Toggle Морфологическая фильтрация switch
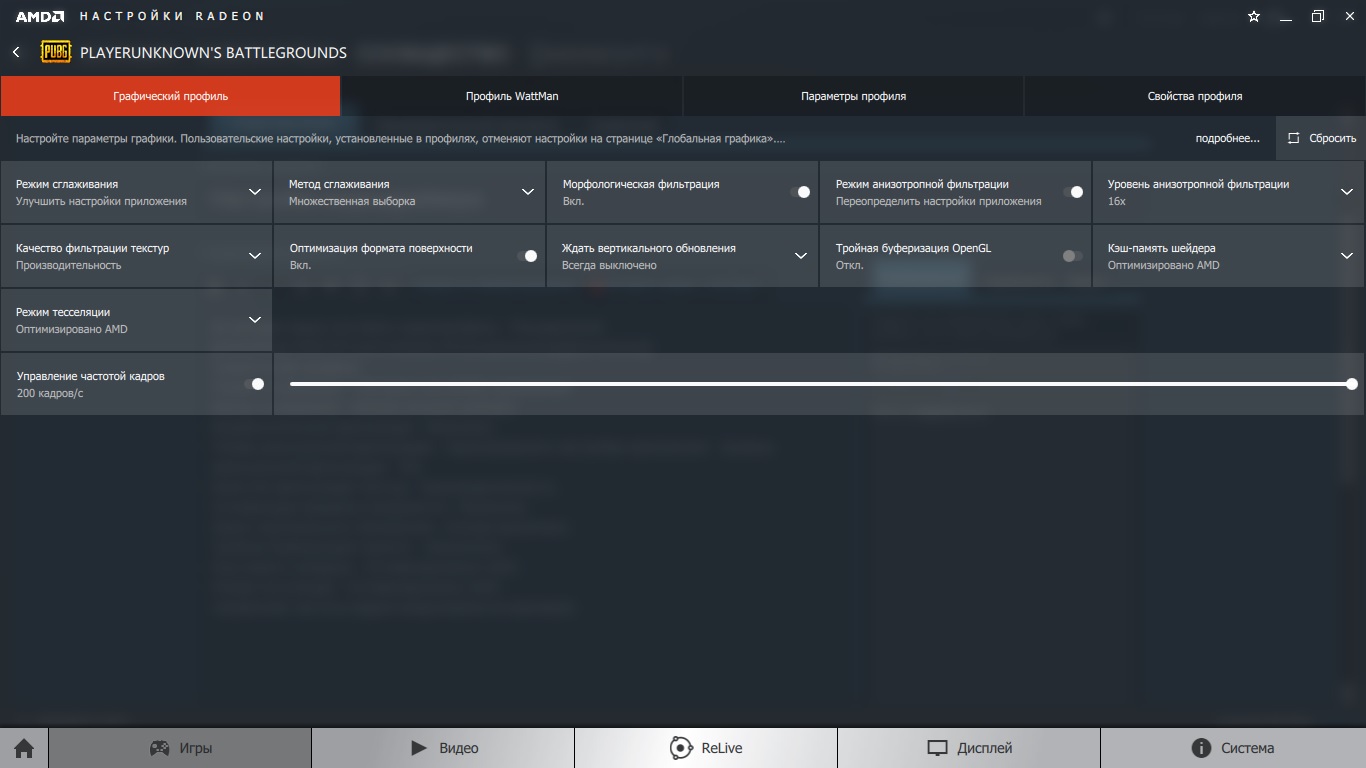Viewport: 1366px width, 768px height. tap(800, 192)
